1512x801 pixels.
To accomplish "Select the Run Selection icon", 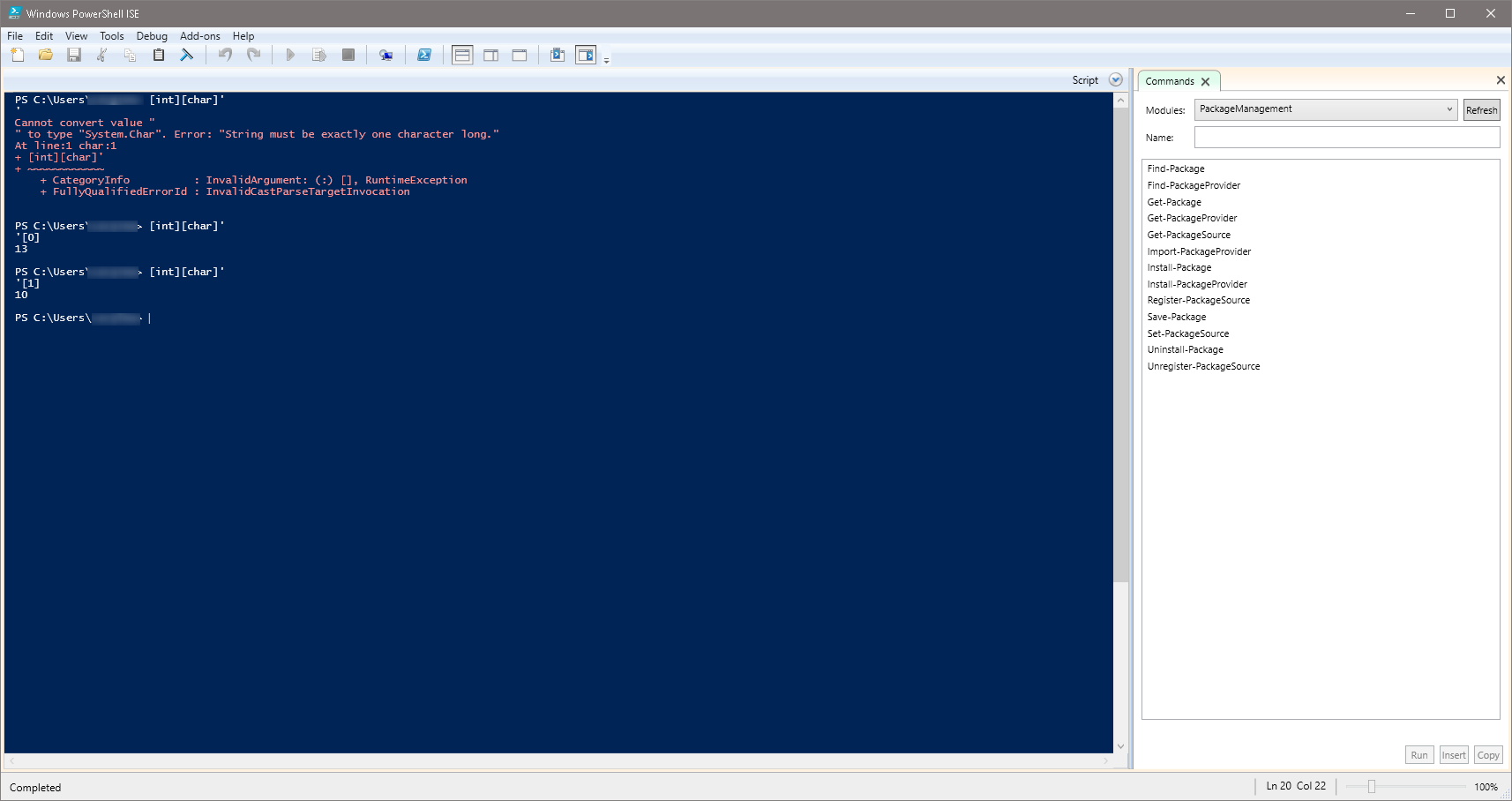I will pyautogui.click(x=319, y=55).
